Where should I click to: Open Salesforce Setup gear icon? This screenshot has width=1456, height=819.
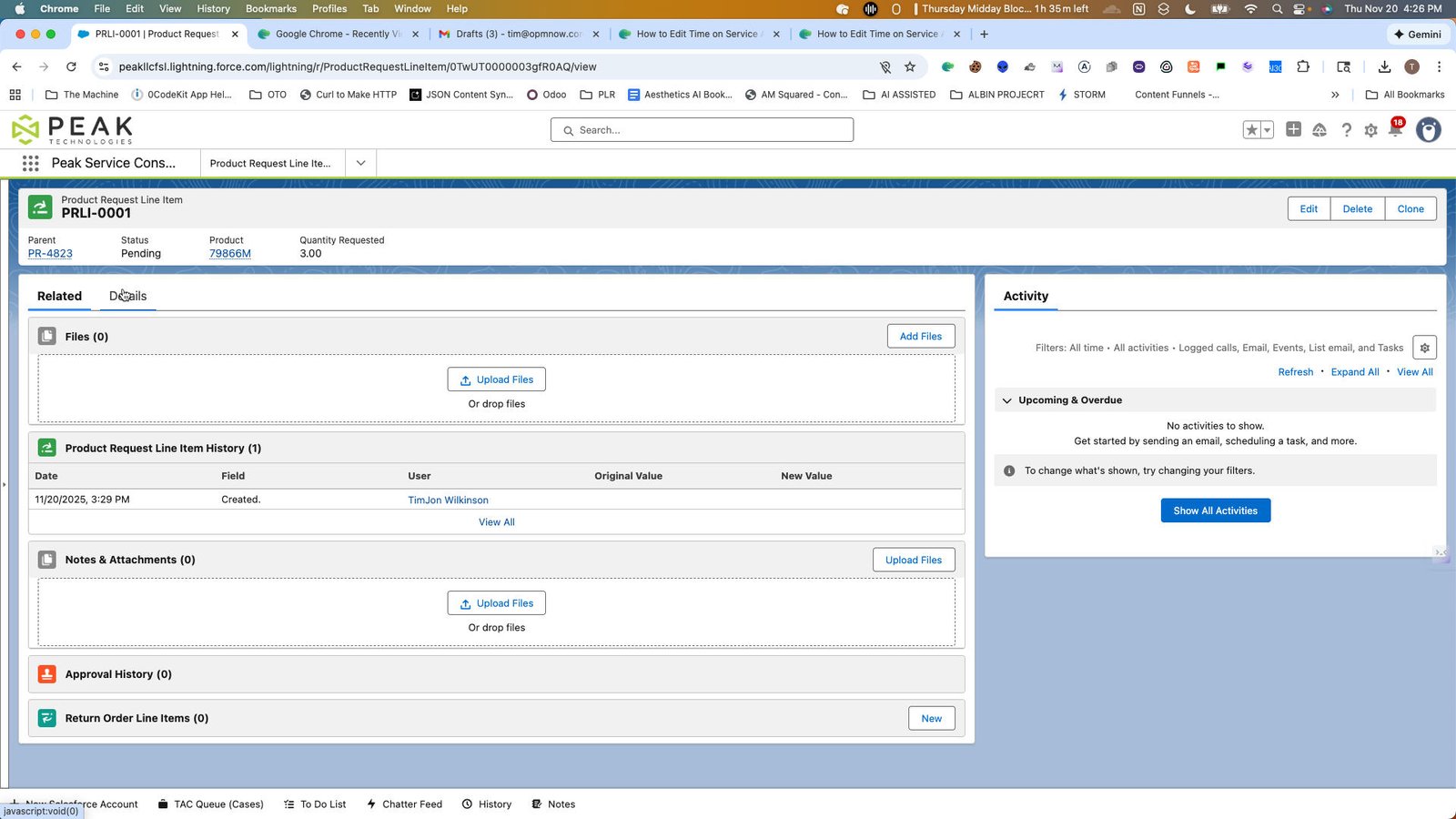pos(1370,130)
